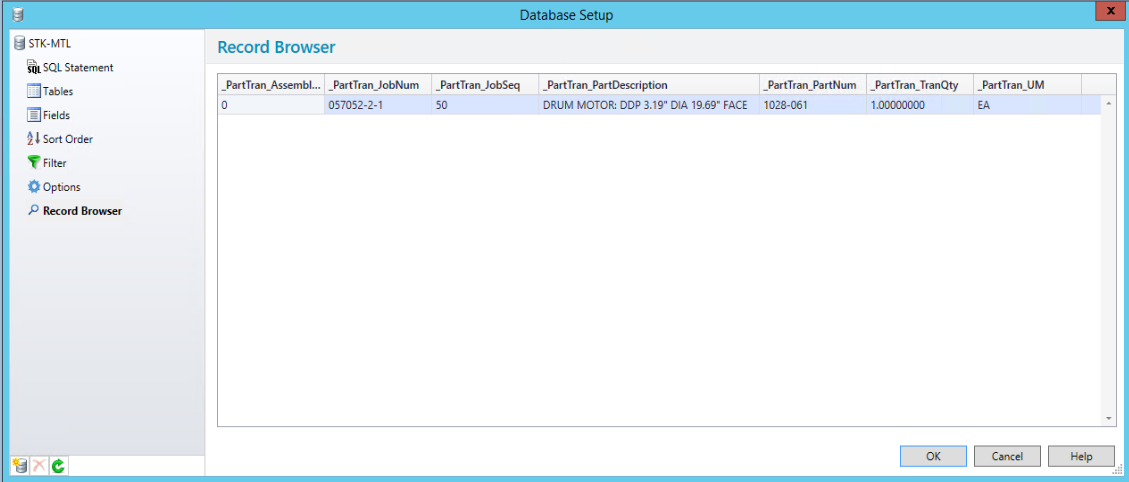Open the Options page
This screenshot has width=1129, height=482.
coord(54,187)
